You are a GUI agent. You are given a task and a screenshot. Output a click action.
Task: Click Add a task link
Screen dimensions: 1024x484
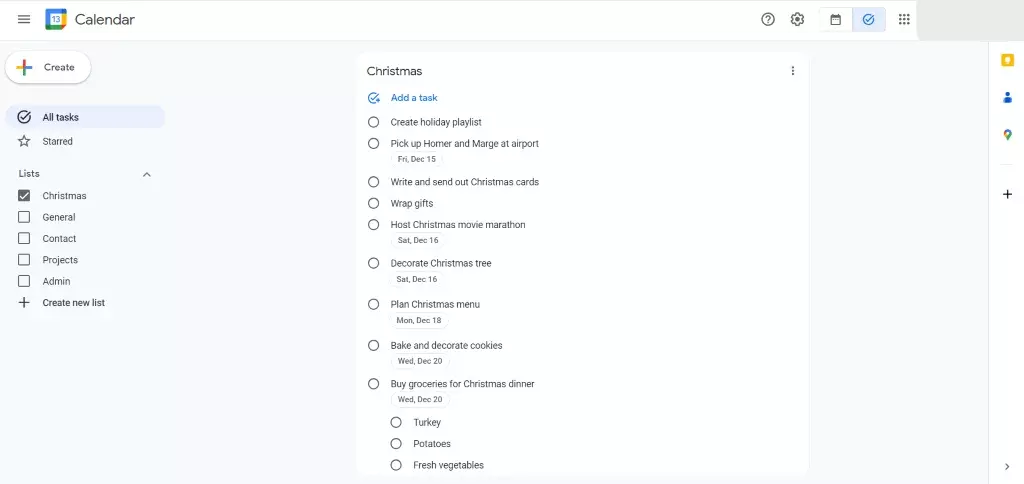413,98
